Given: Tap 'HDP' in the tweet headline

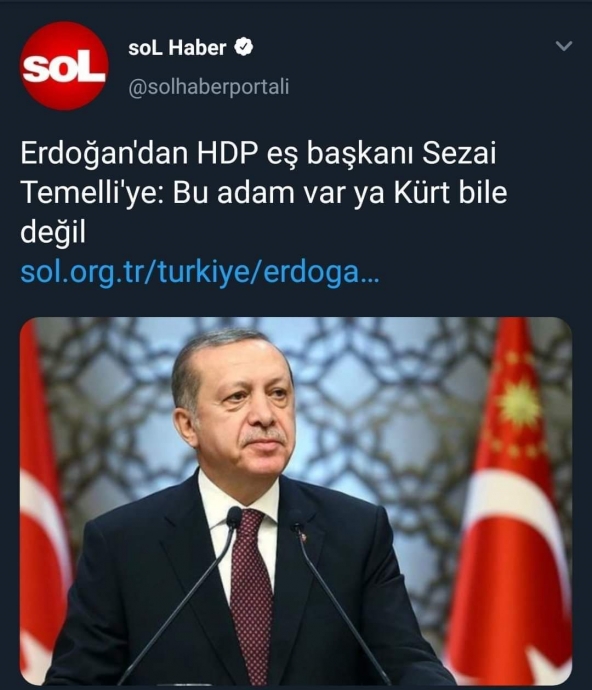Looking at the screenshot, I should pyautogui.click(x=226, y=154).
